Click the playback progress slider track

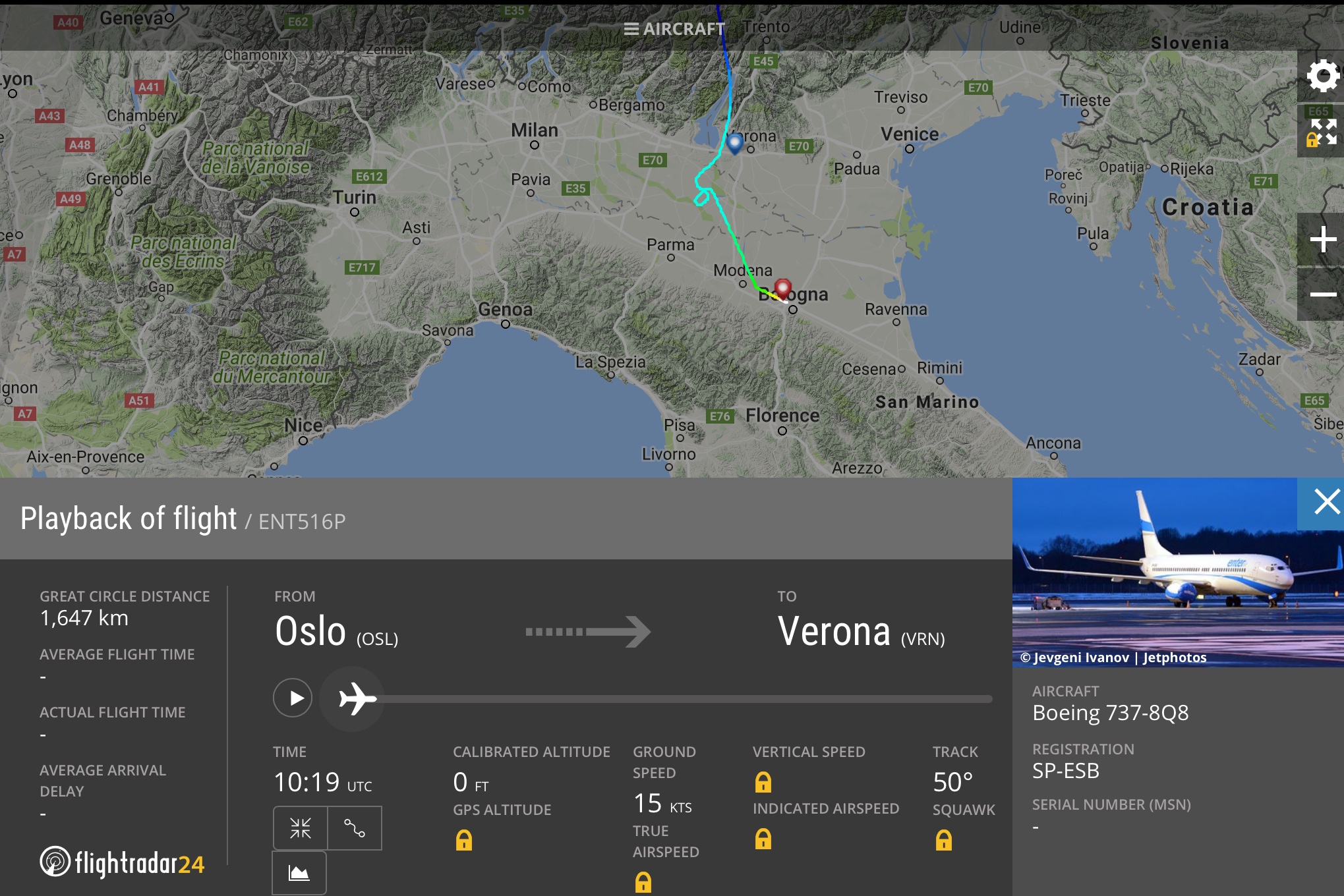pos(686,698)
